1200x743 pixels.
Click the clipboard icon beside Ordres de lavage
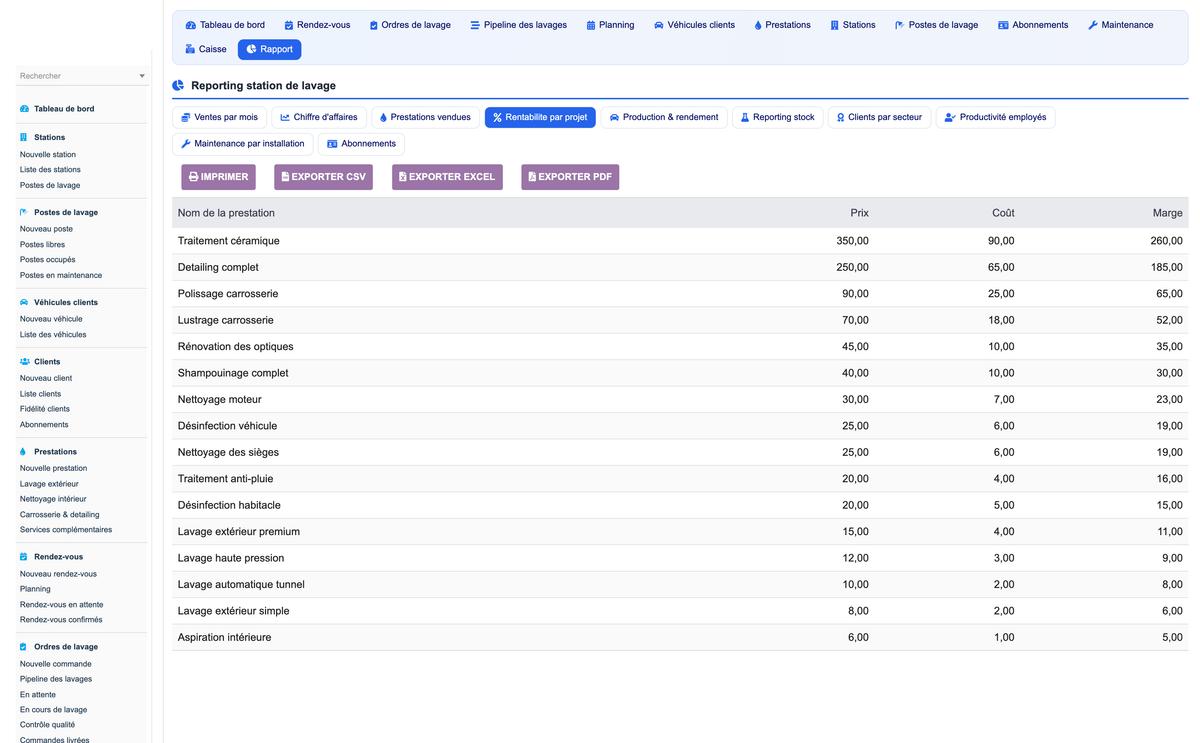click(374, 25)
